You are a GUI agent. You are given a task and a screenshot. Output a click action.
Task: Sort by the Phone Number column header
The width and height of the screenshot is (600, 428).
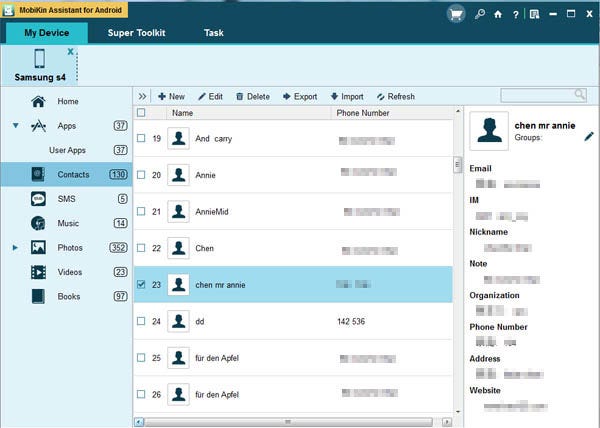[x=392, y=113]
